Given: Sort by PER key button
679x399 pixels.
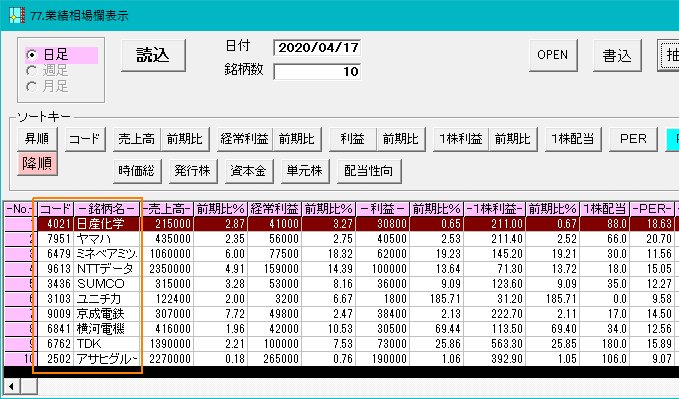Looking at the screenshot, I should pos(633,139).
